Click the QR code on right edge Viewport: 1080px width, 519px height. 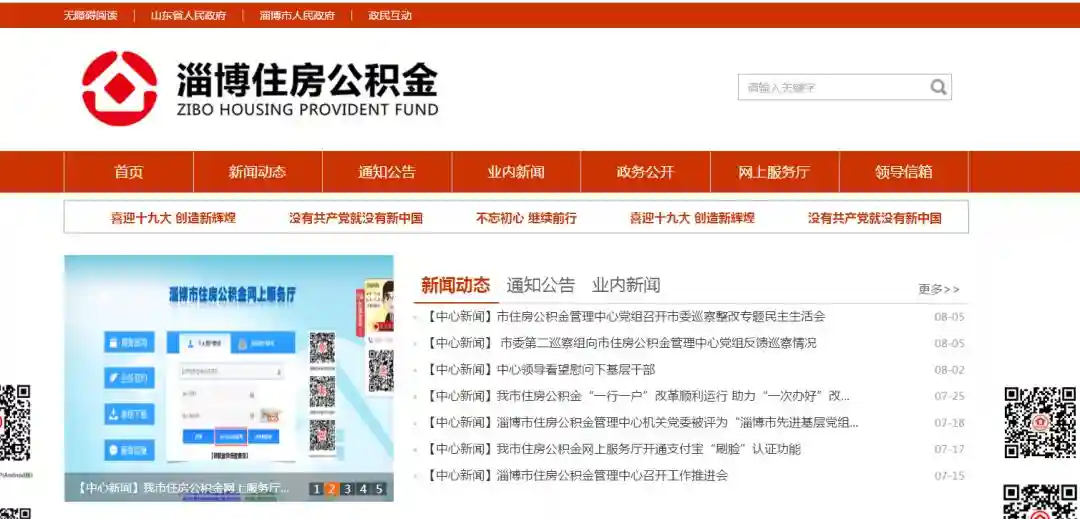(x=1040, y=422)
